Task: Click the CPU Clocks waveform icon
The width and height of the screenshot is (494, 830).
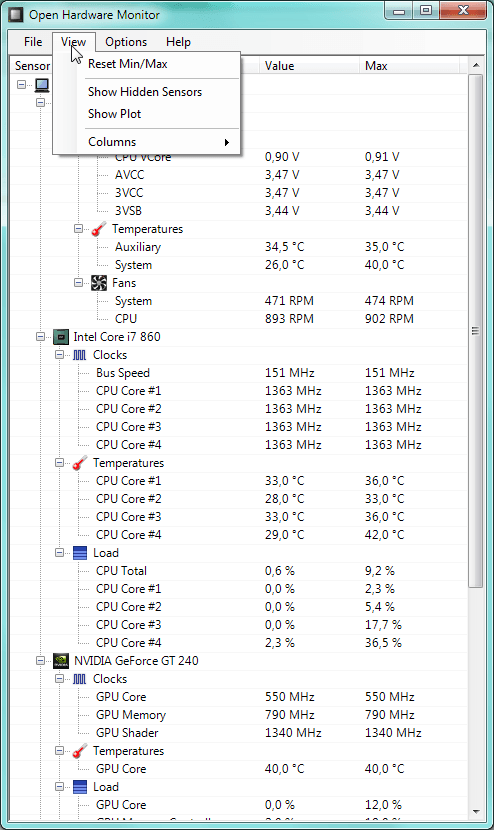Action: 79,355
